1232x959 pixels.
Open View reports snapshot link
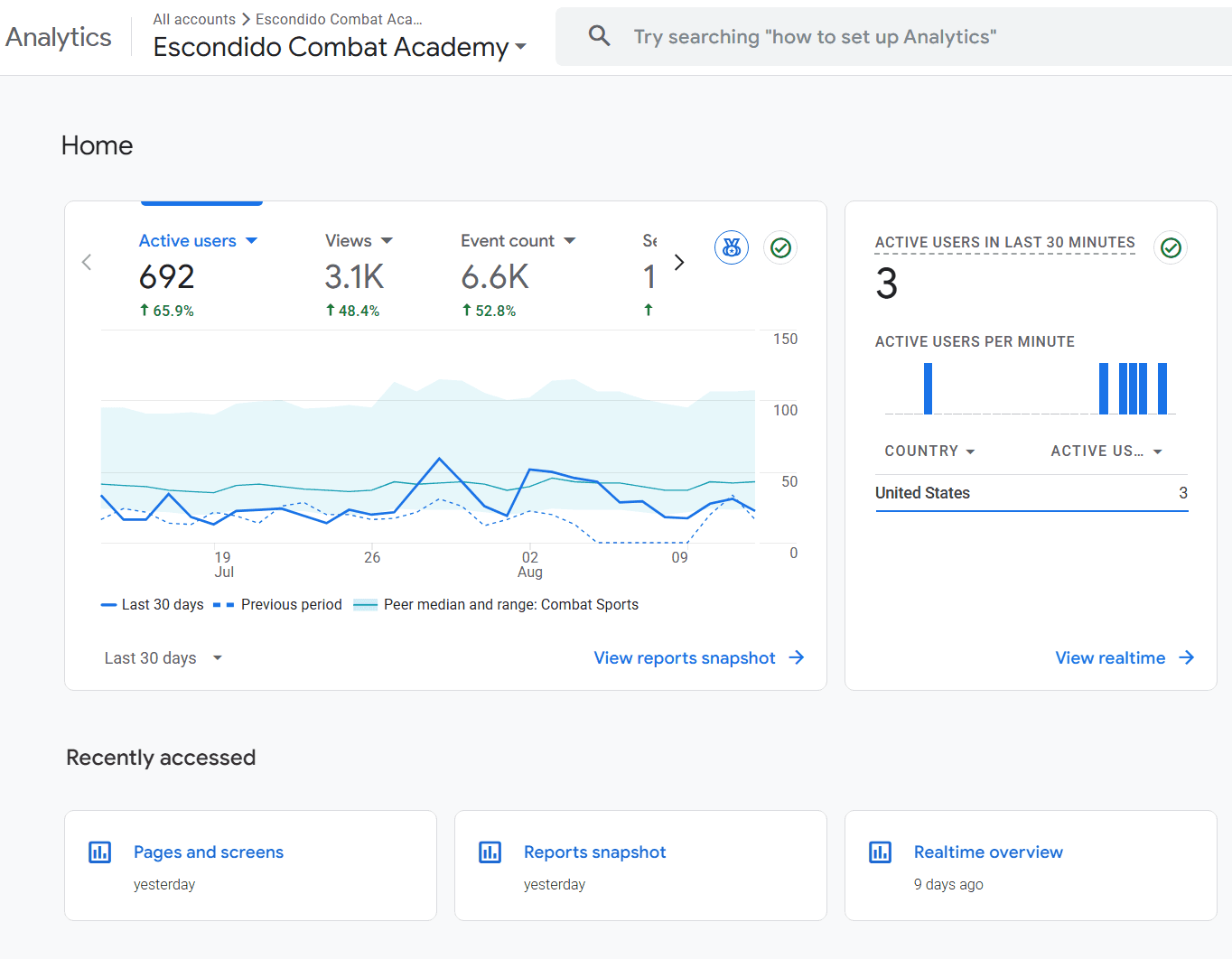(x=698, y=657)
